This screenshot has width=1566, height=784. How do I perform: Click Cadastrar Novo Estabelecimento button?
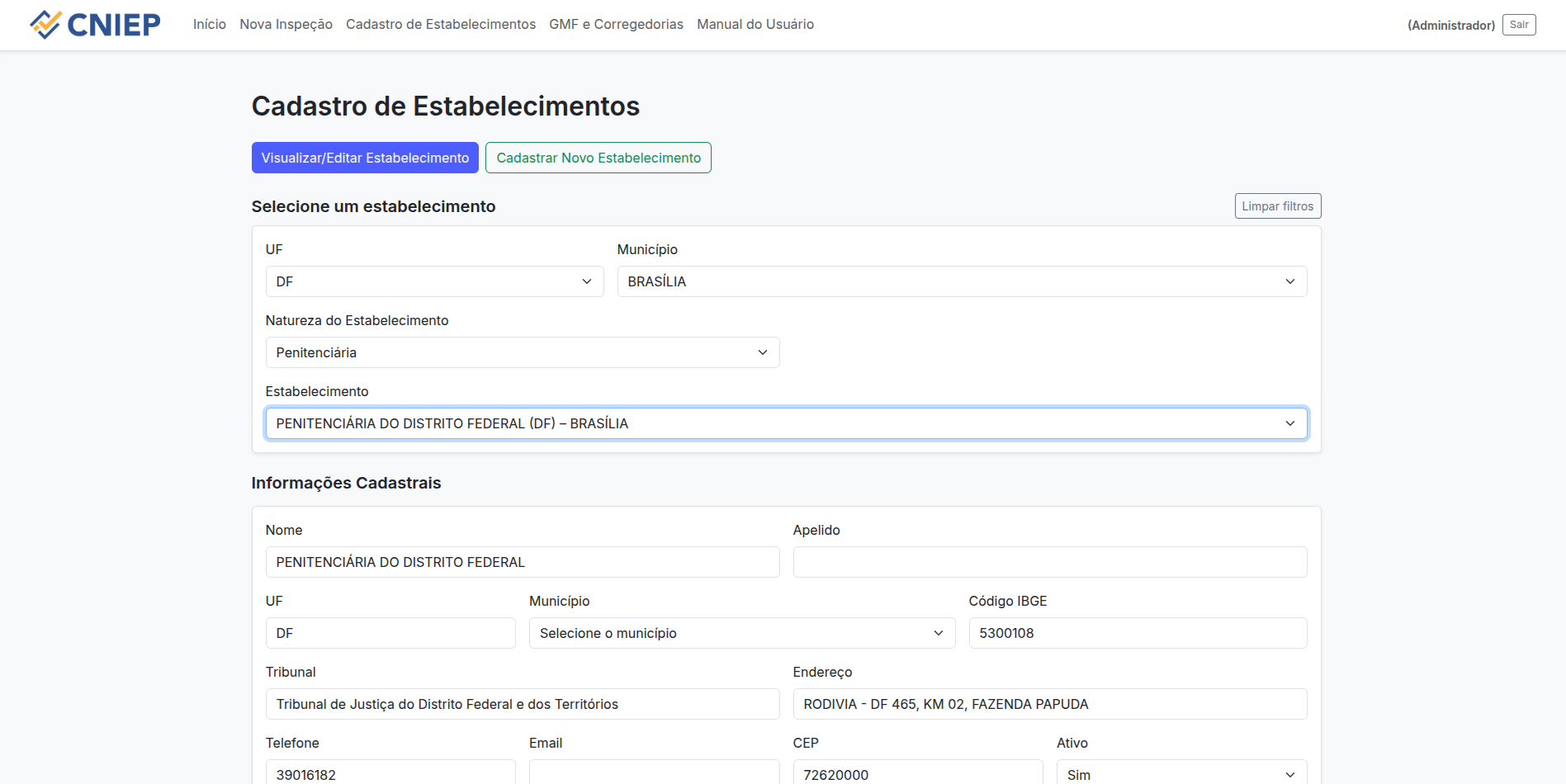(598, 158)
